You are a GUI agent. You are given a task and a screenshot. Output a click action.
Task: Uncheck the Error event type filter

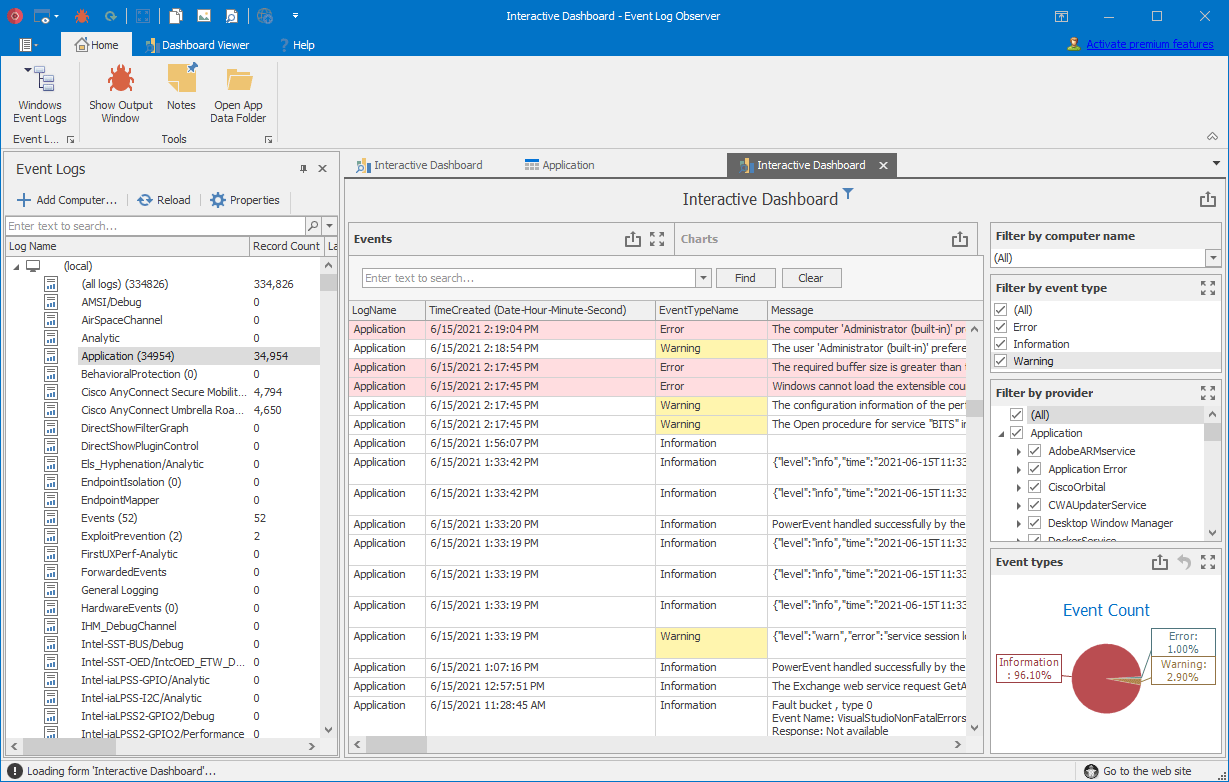tap(1001, 327)
